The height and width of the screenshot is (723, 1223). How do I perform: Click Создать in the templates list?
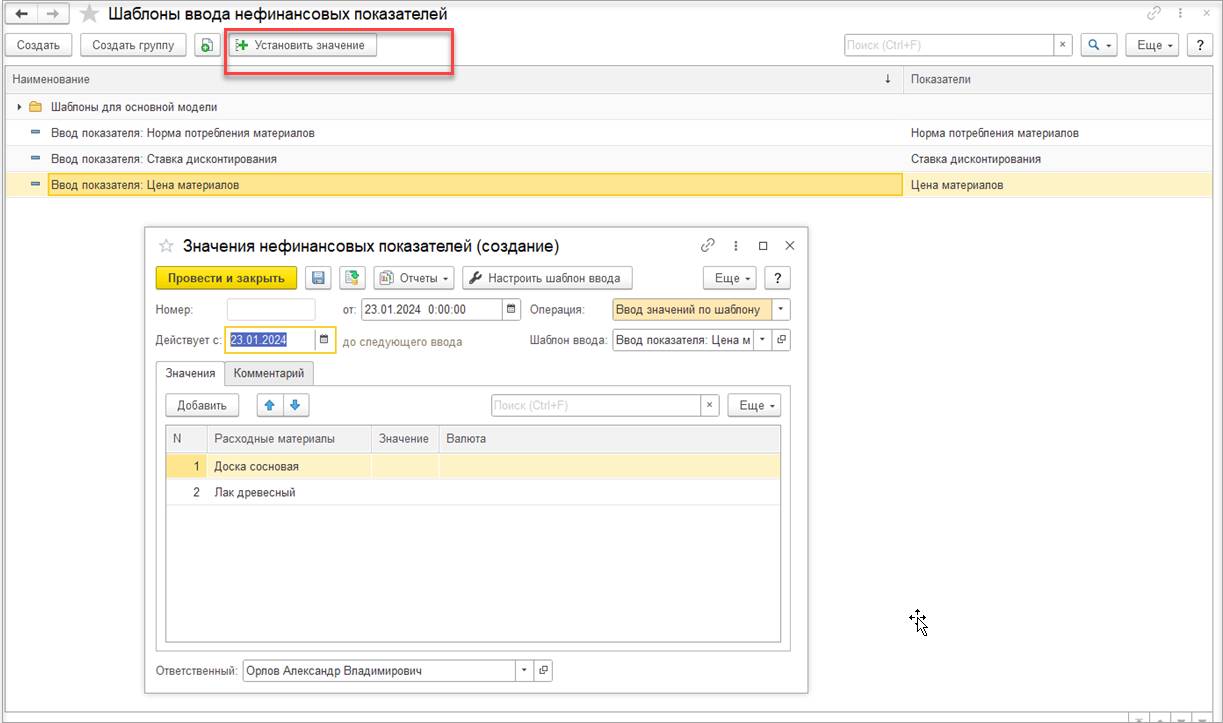38,45
